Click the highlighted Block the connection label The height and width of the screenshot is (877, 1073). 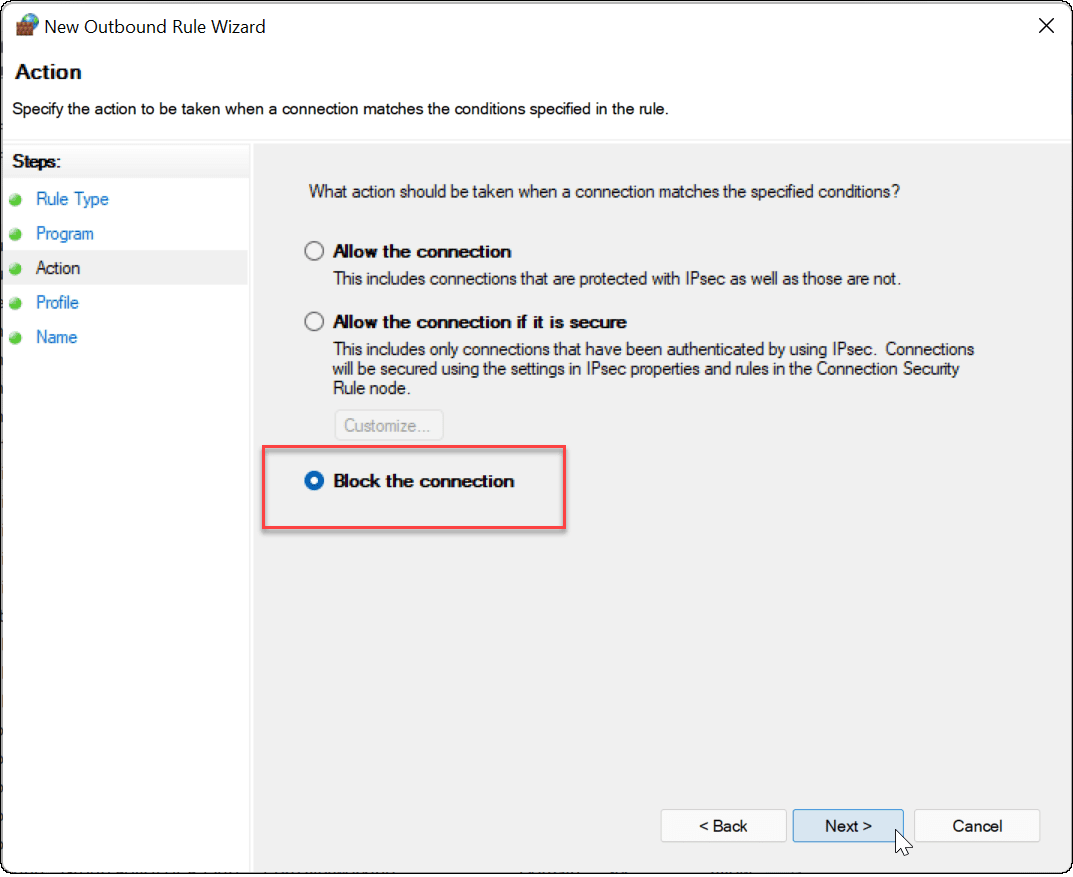point(422,480)
